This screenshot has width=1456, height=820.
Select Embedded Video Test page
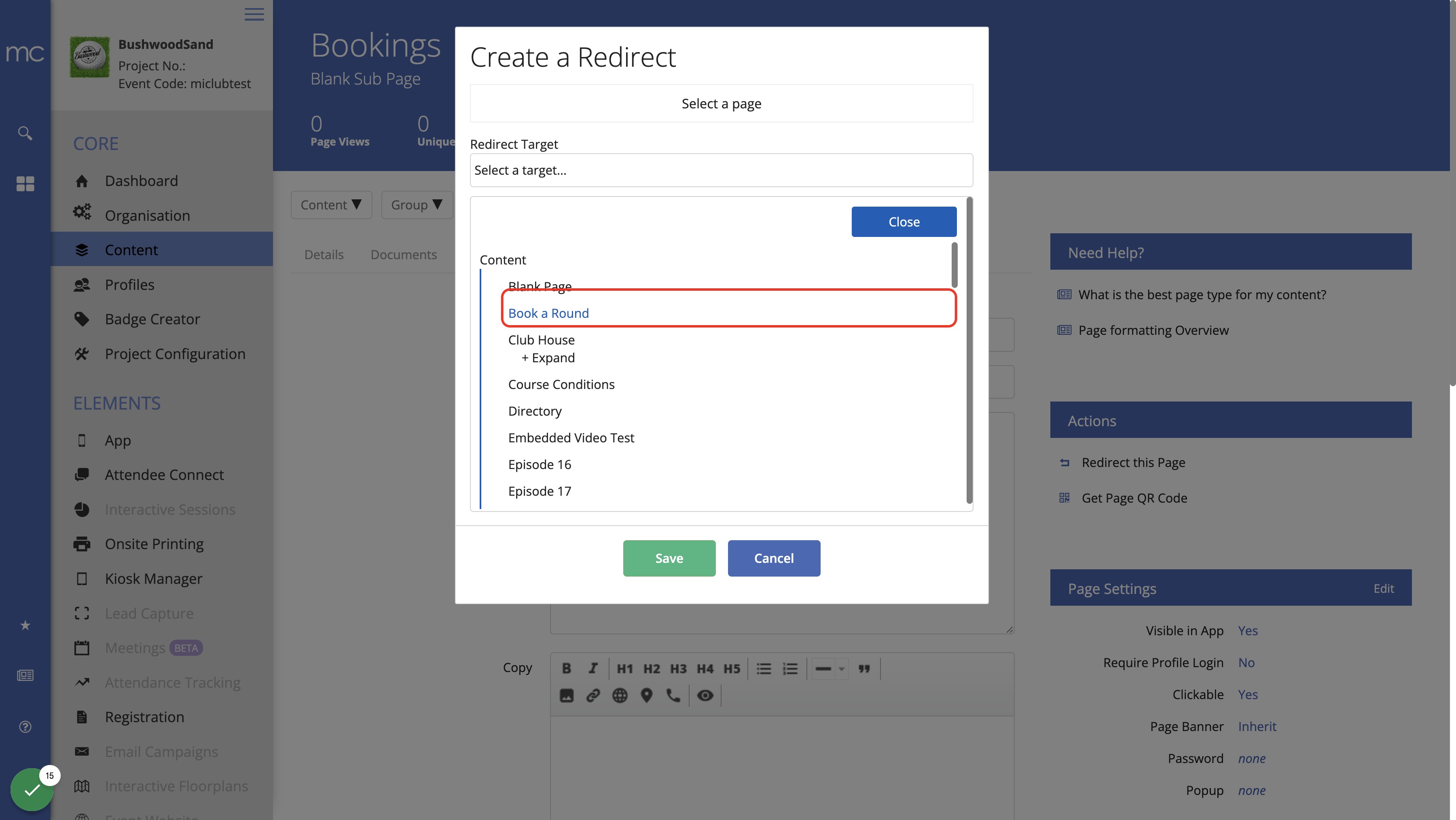pos(571,438)
